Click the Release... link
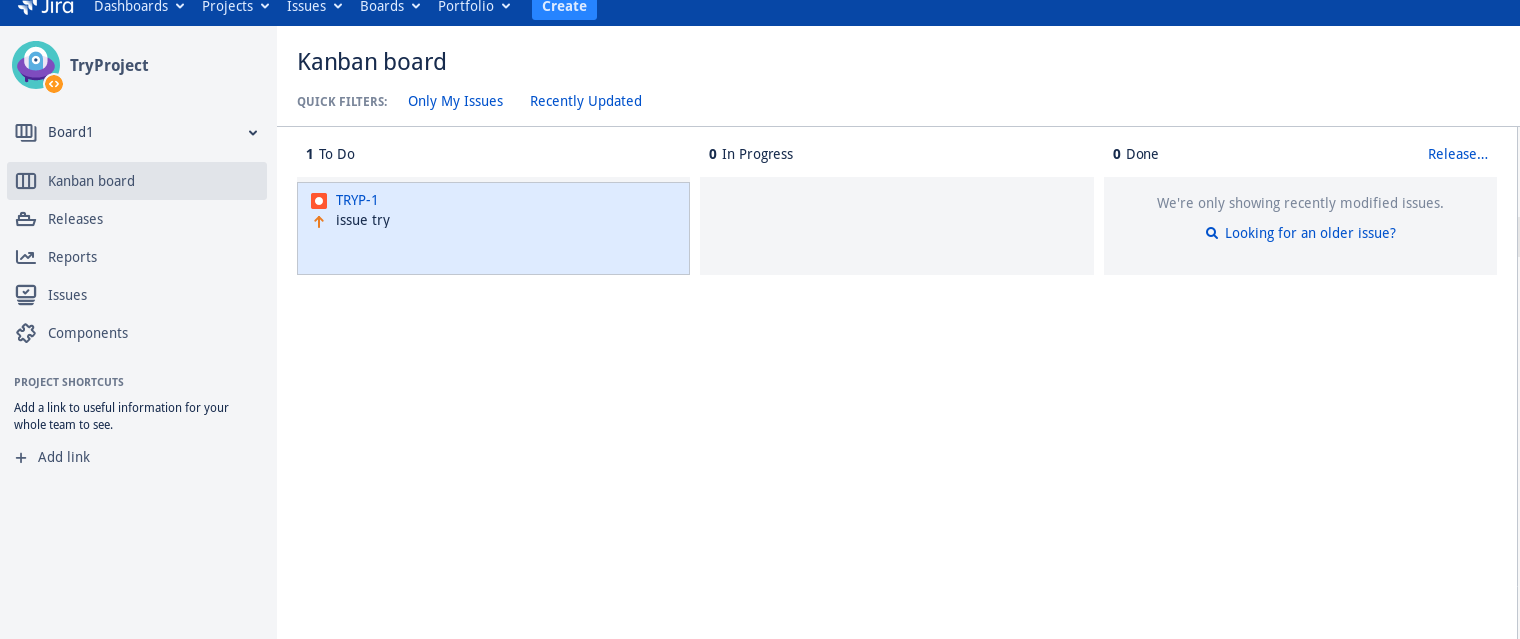Viewport: 1520px width, 639px height. click(x=1458, y=154)
